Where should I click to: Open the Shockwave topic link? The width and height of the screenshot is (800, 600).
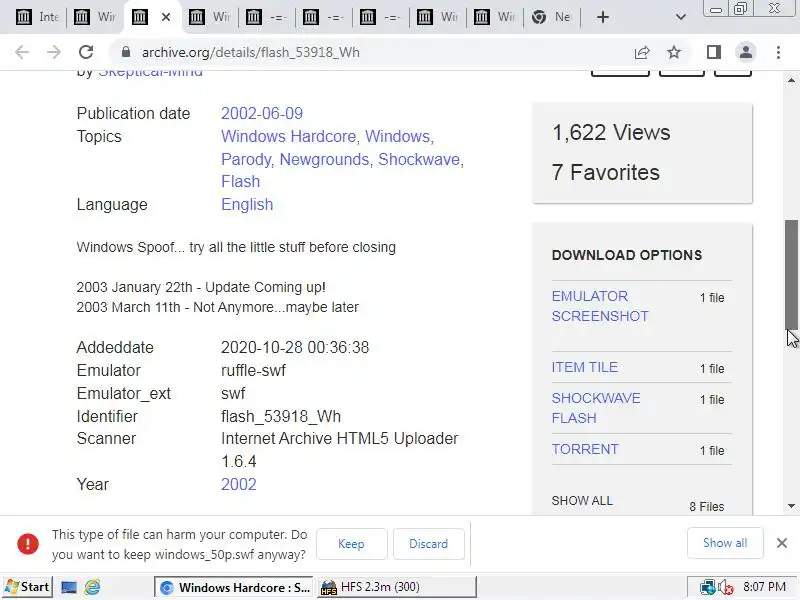(420, 160)
